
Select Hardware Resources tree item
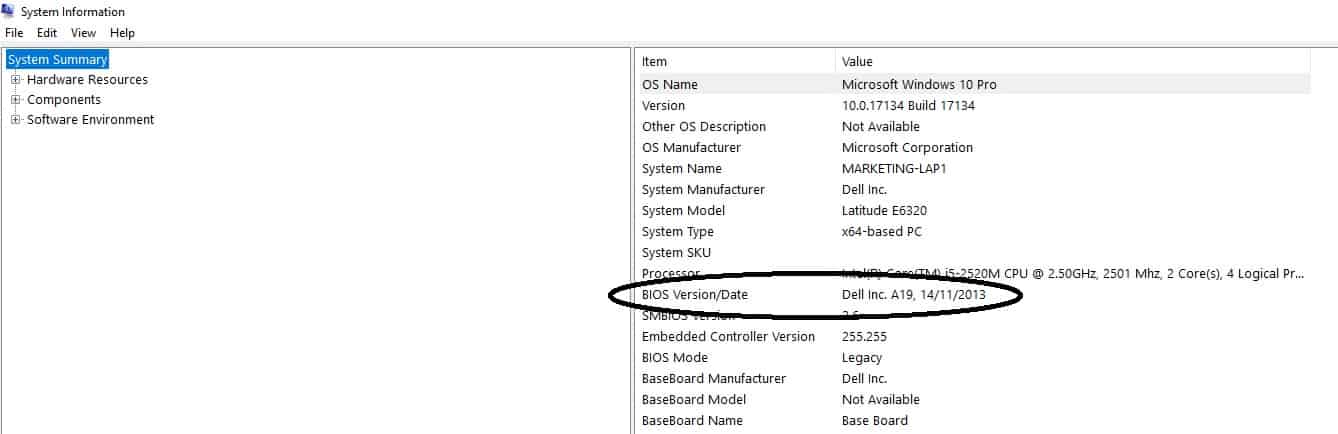[87, 80]
